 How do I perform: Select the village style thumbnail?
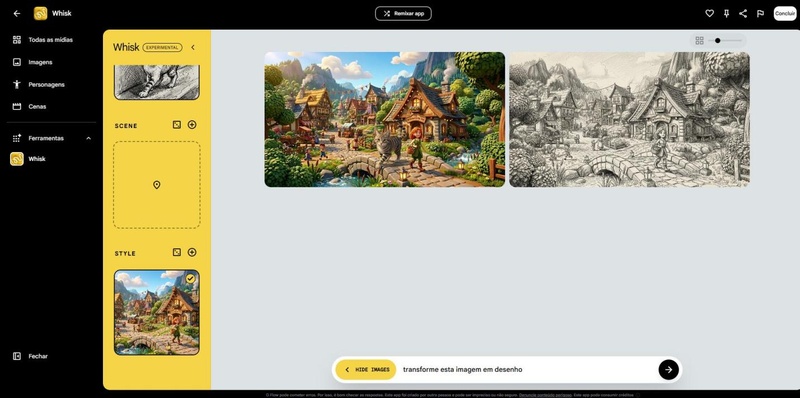point(157,312)
